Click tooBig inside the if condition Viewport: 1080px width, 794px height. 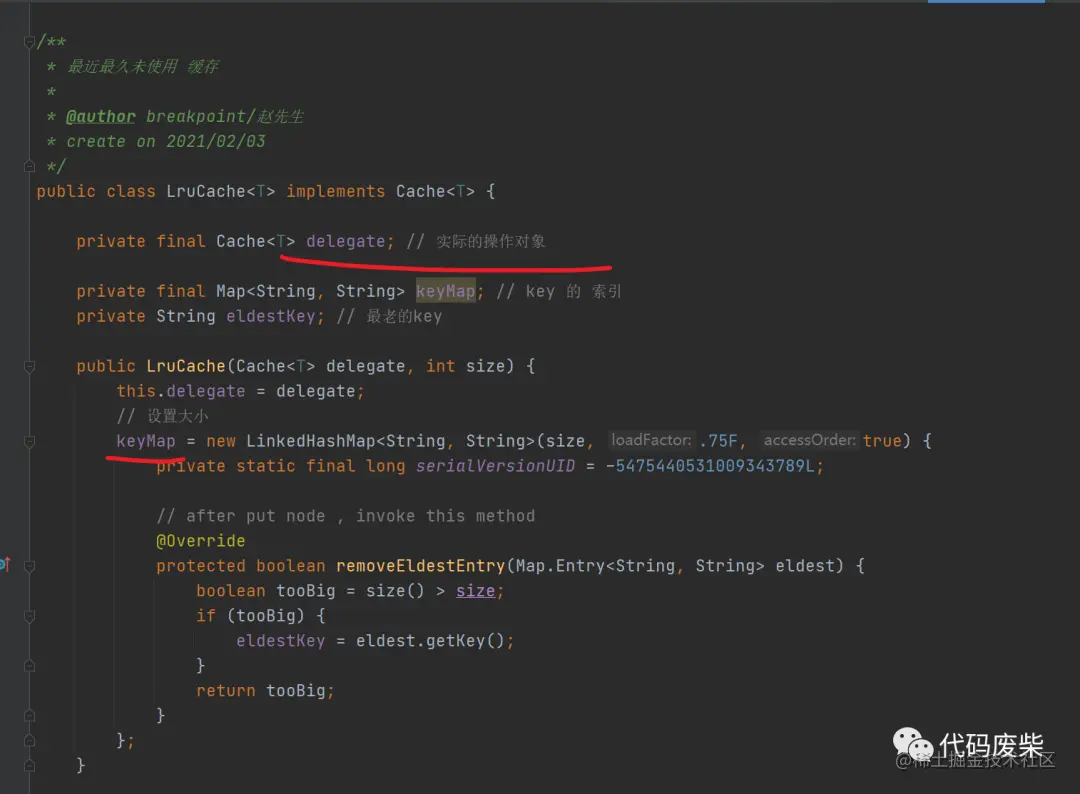(266, 616)
